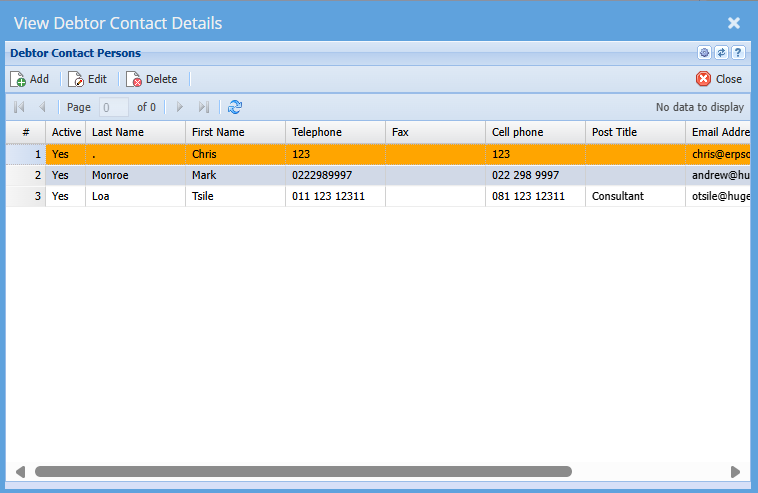Click row number 2 cell
This screenshot has width=758, height=493.
point(26,175)
